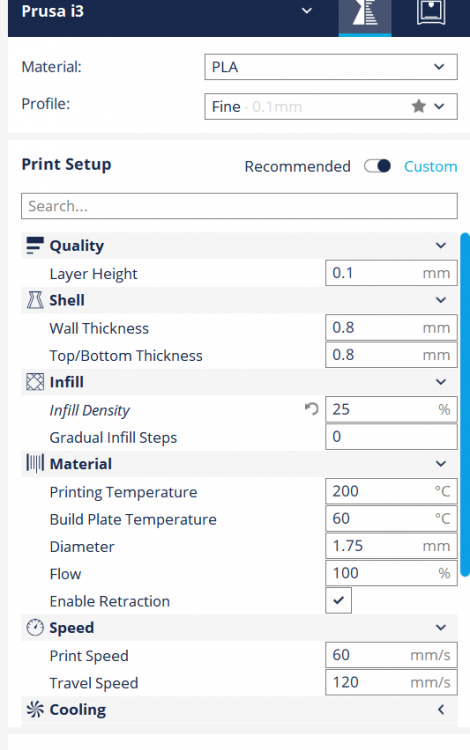The image size is (470, 750).
Task: Edit the Travel Speed value
Action: coord(391,682)
